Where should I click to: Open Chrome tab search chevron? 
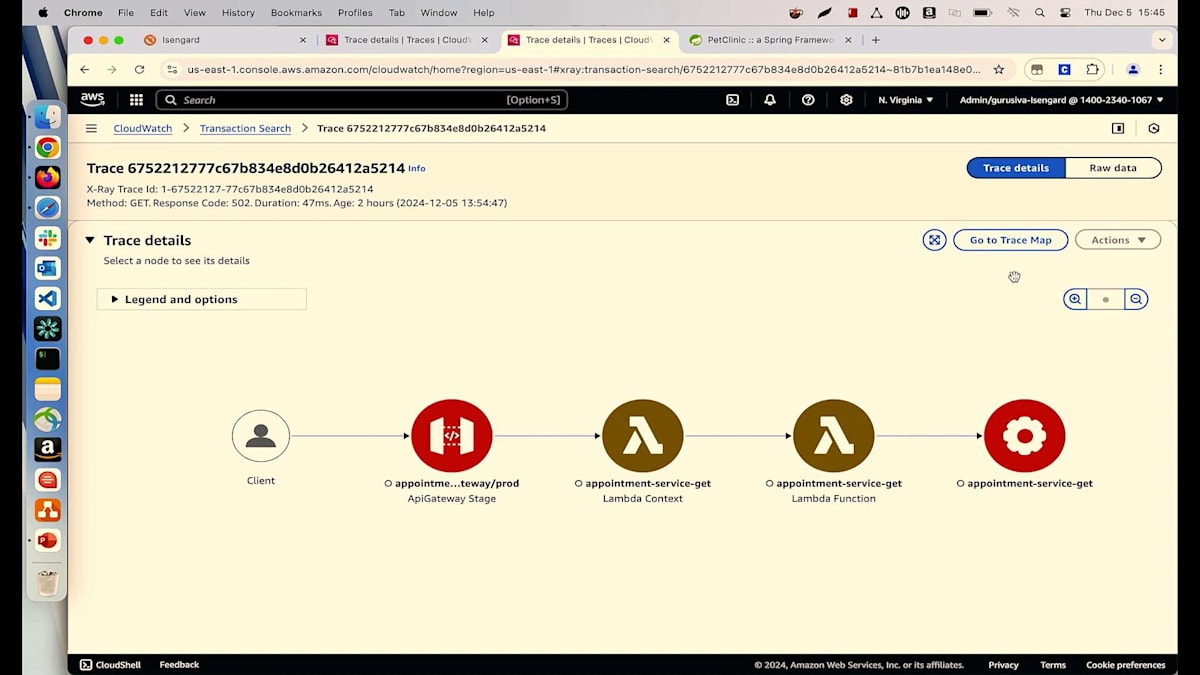coord(1161,40)
